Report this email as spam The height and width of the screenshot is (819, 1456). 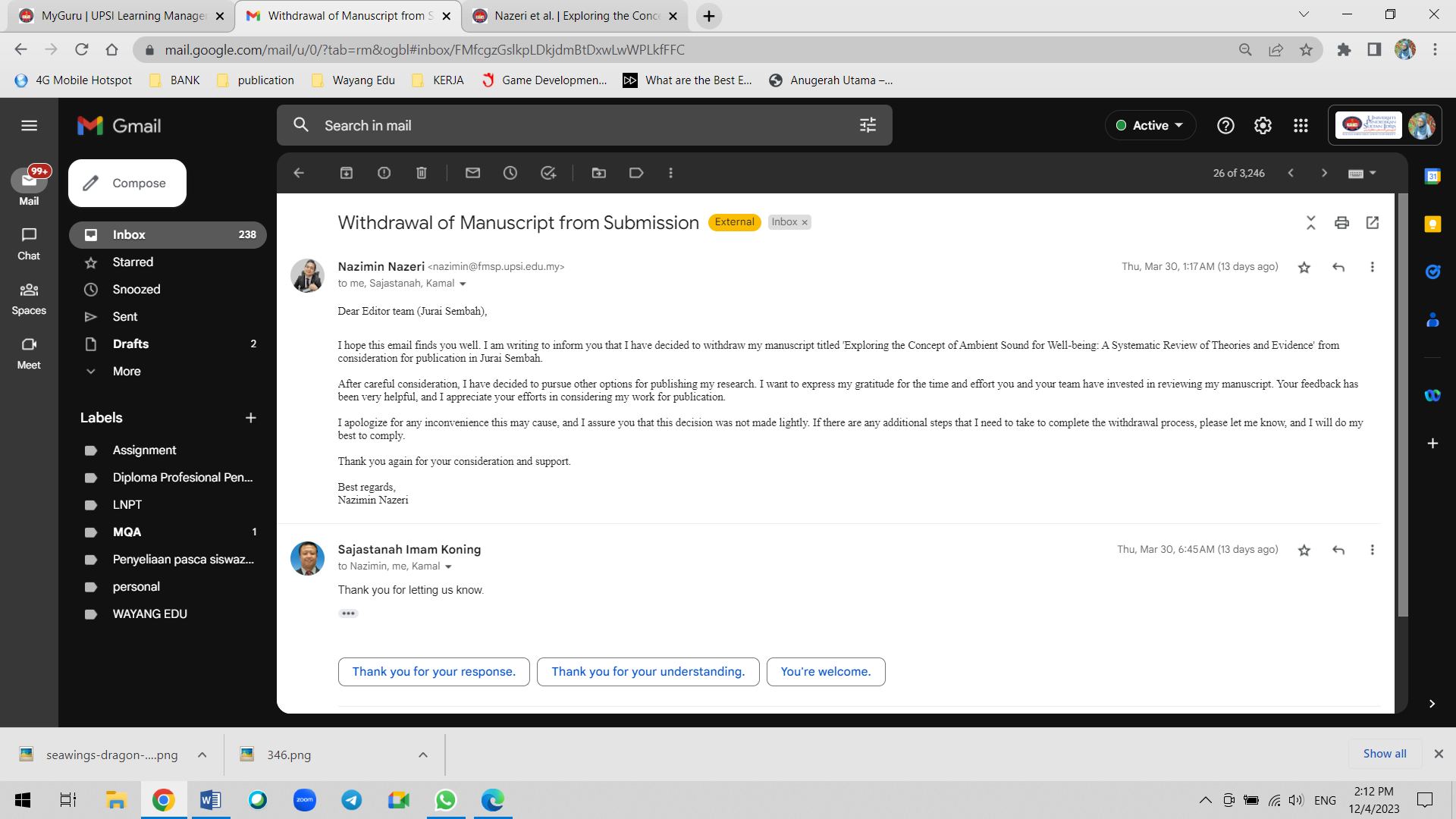pyautogui.click(x=384, y=173)
